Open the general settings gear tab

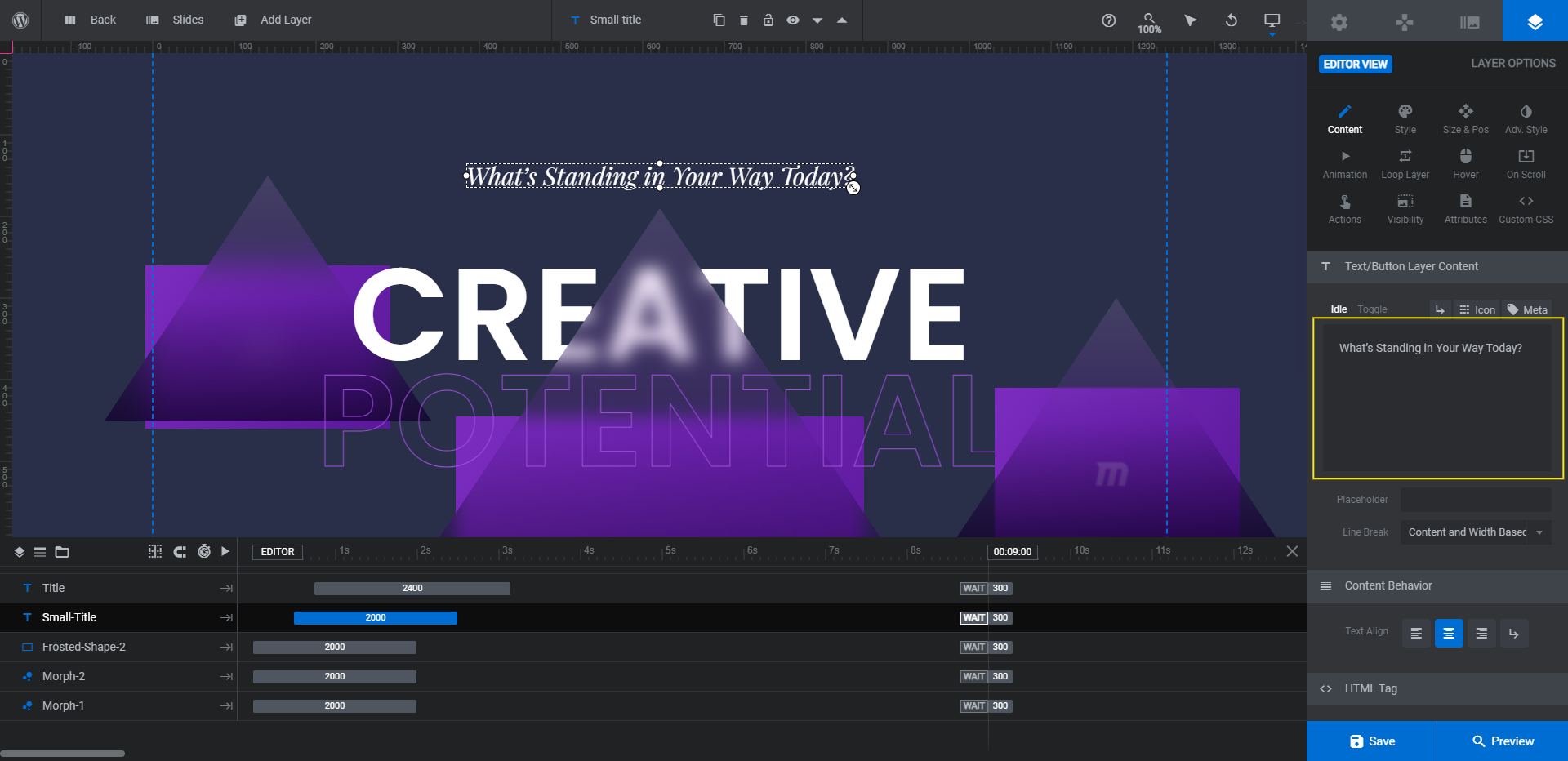[1339, 22]
